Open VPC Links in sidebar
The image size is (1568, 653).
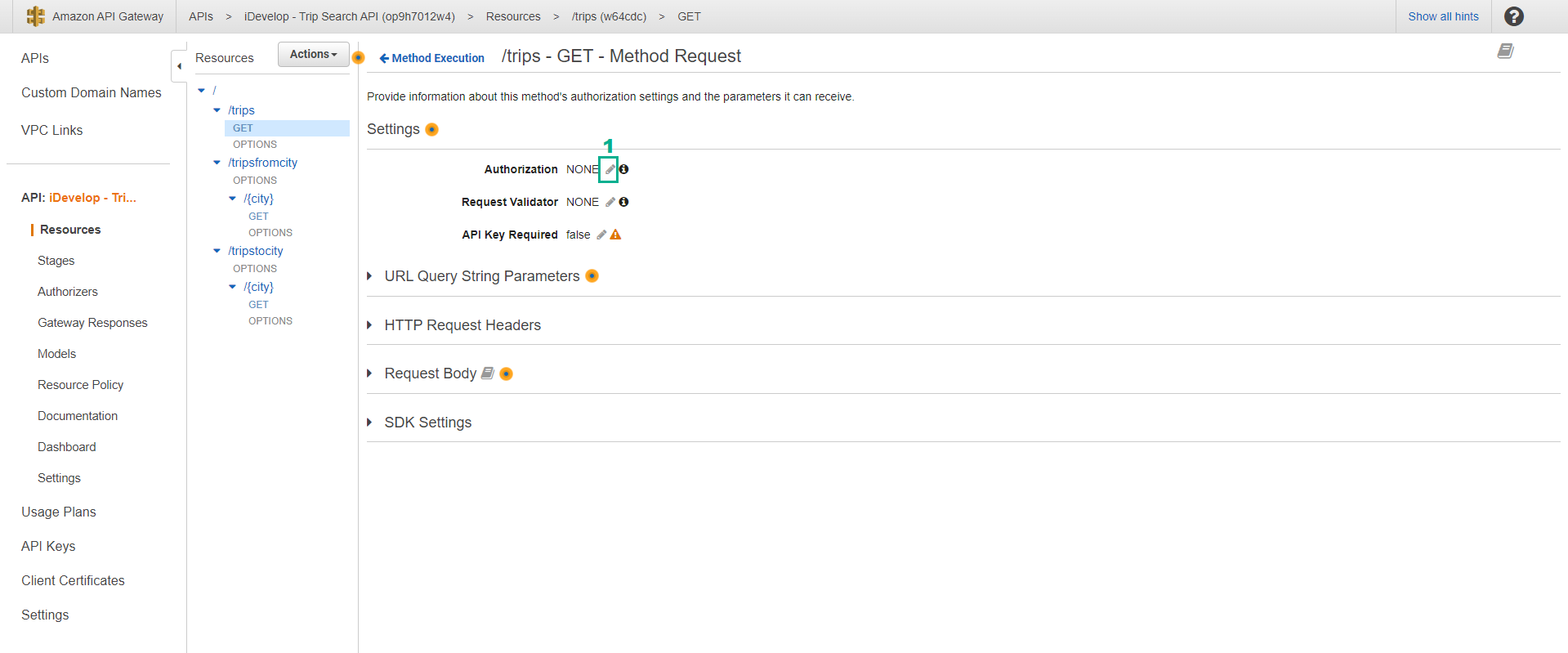click(52, 130)
